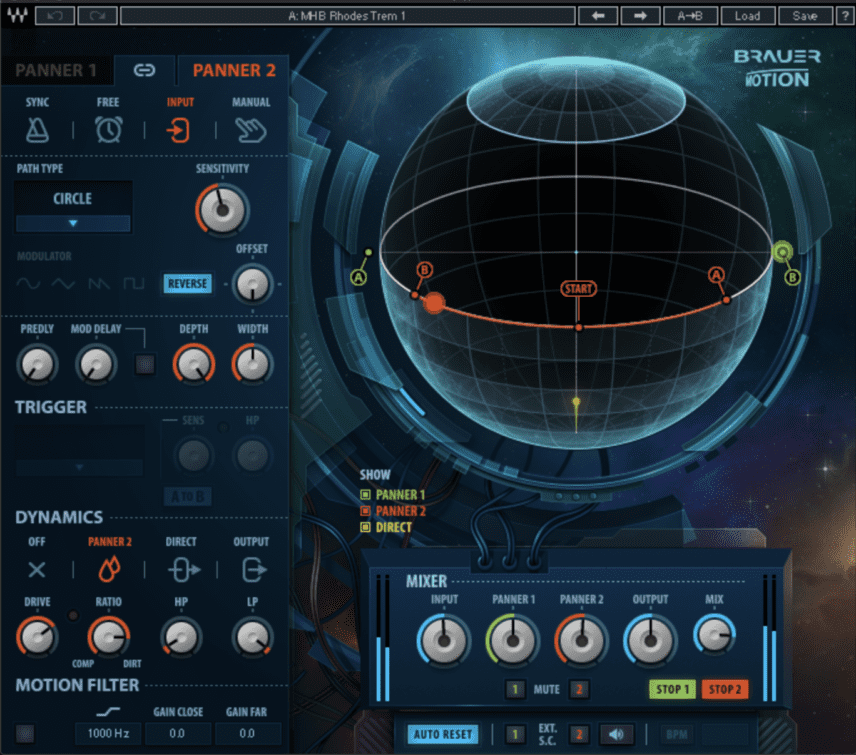Click orange B marker on panner path

[x=424, y=270]
